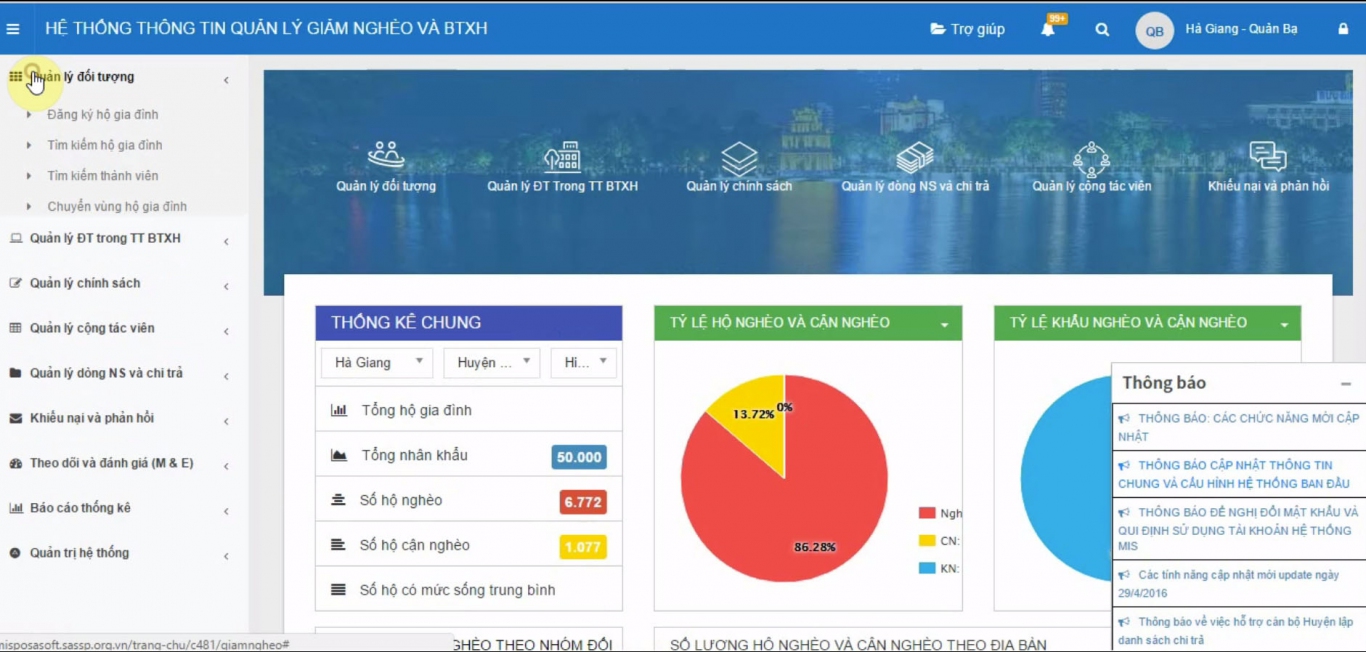Click list icon beside Số hộ nghèo
The image size is (1366, 652).
[338, 500]
